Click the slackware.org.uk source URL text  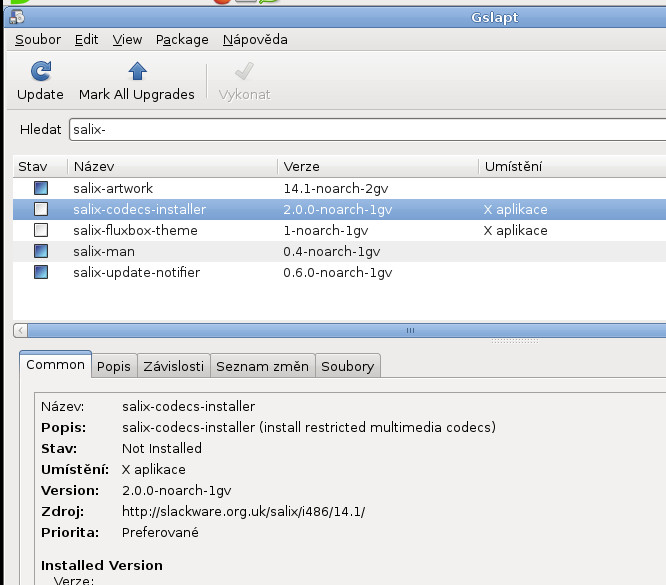click(243, 511)
